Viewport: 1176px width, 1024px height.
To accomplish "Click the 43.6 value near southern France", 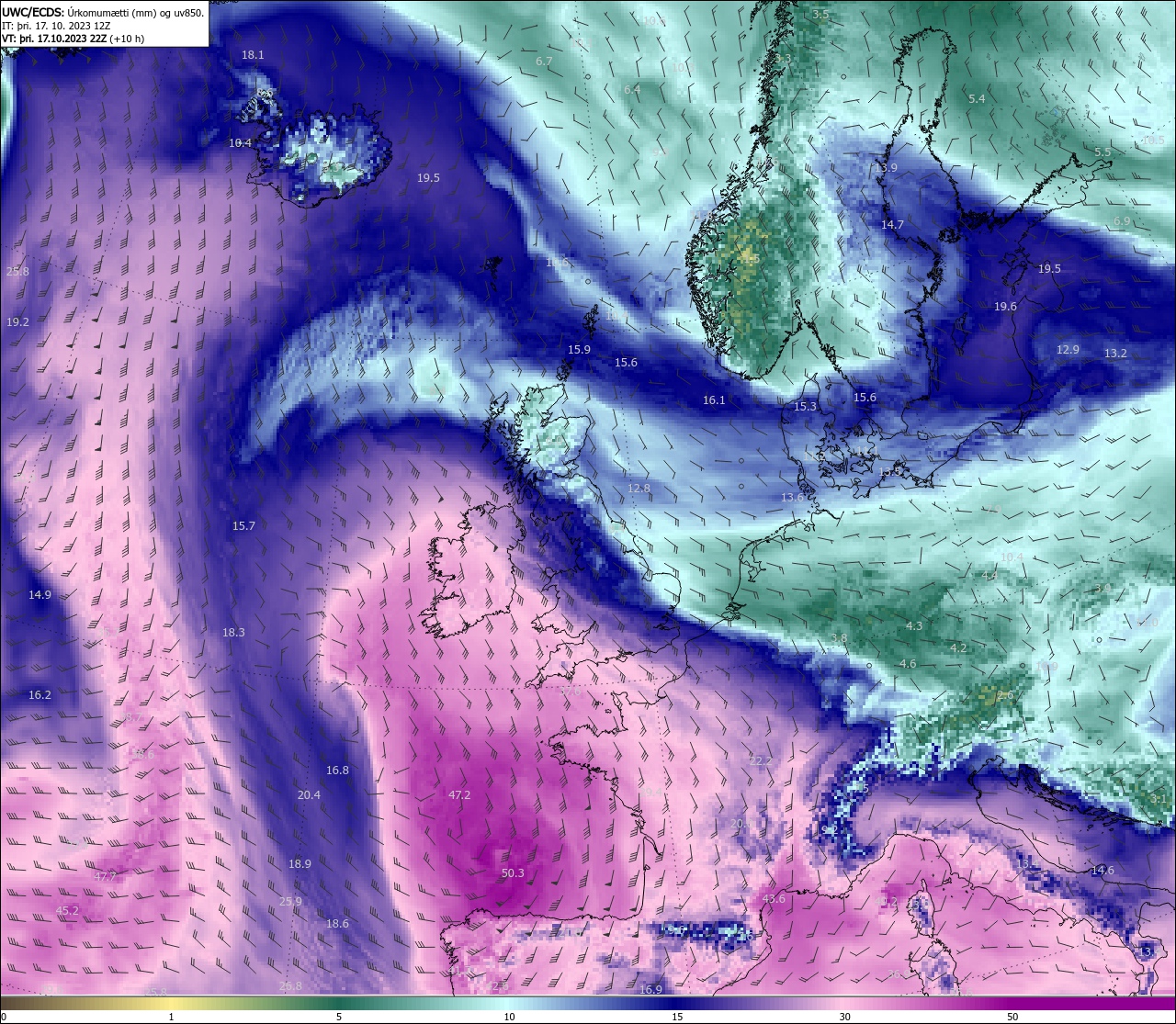I will (x=775, y=899).
